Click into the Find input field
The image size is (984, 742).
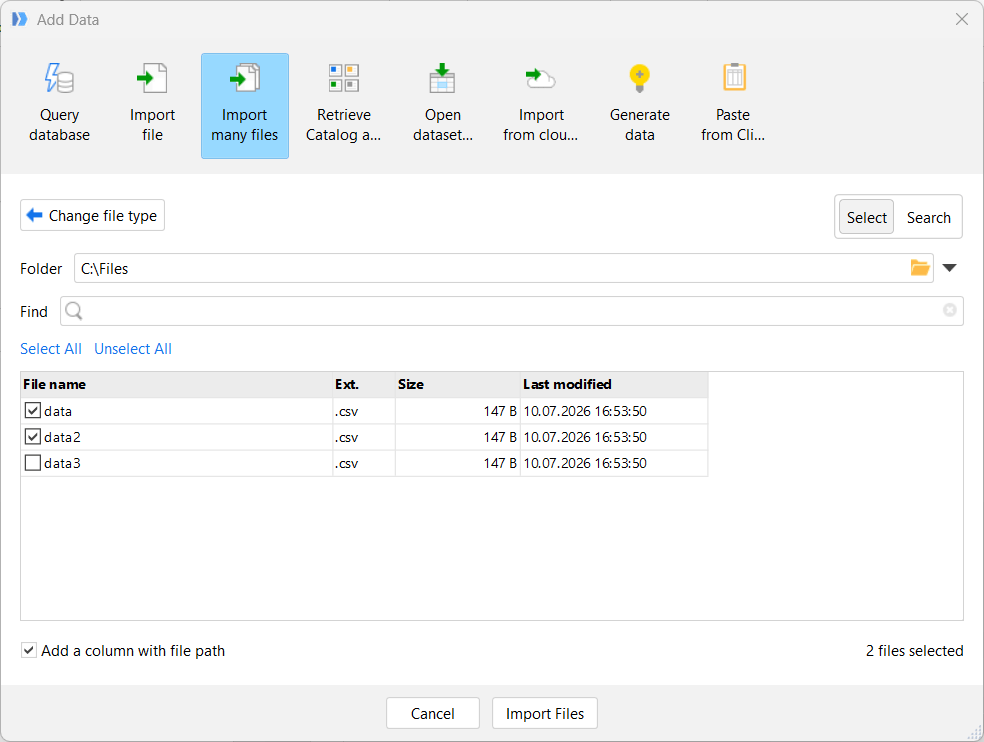tap(512, 311)
